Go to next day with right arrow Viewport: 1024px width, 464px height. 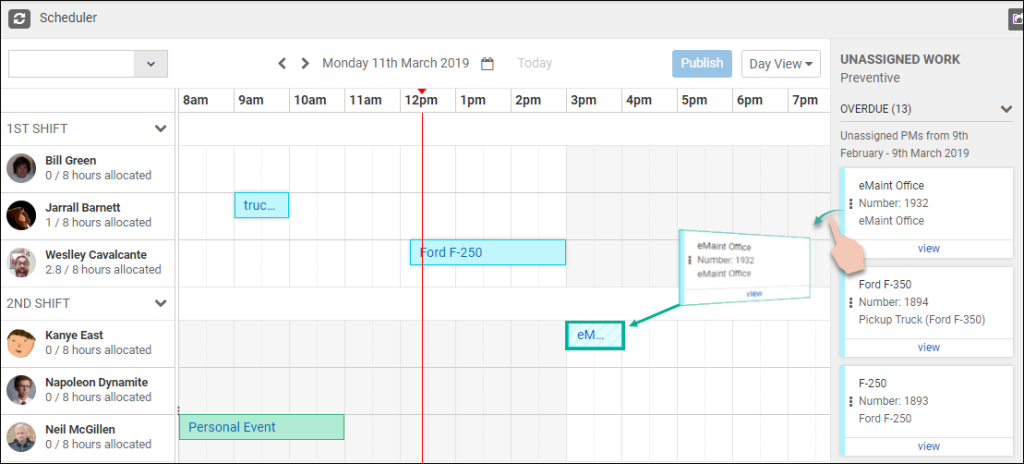pyautogui.click(x=305, y=63)
